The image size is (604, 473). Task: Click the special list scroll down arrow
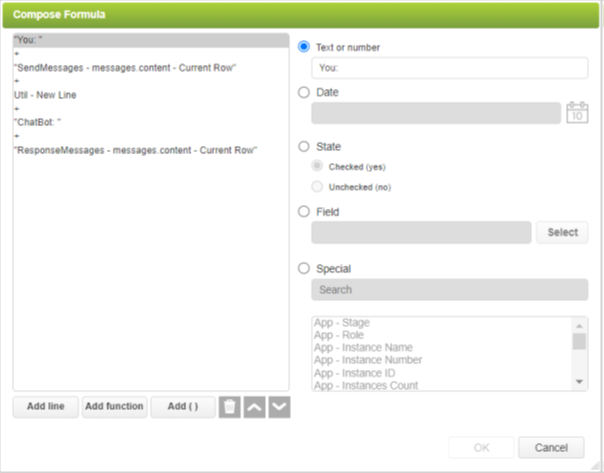(579, 381)
